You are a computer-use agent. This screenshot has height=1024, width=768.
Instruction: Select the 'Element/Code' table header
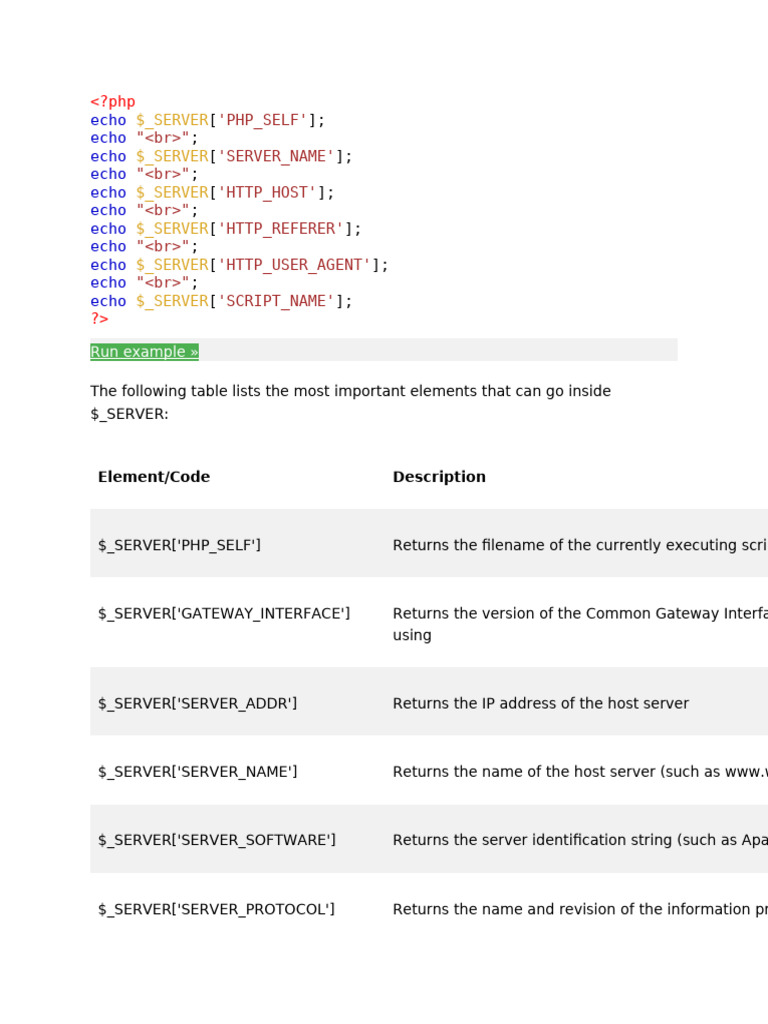[x=154, y=477]
